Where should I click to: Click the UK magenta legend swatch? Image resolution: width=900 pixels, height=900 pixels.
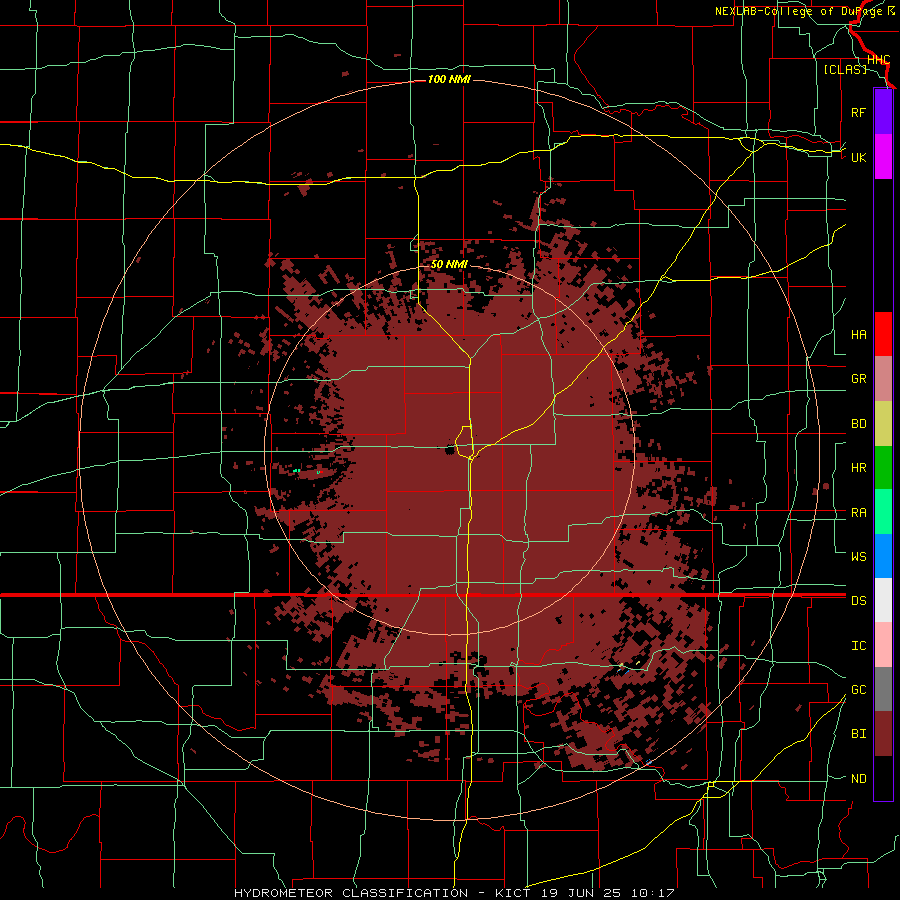[883, 157]
